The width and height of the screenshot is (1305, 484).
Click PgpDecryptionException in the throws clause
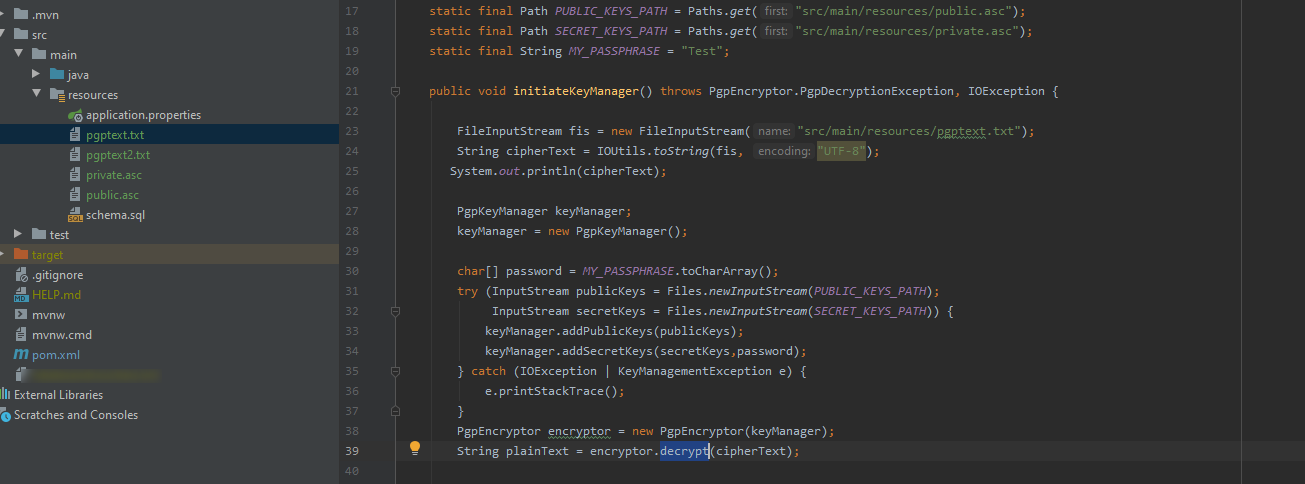pyautogui.click(x=873, y=91)
